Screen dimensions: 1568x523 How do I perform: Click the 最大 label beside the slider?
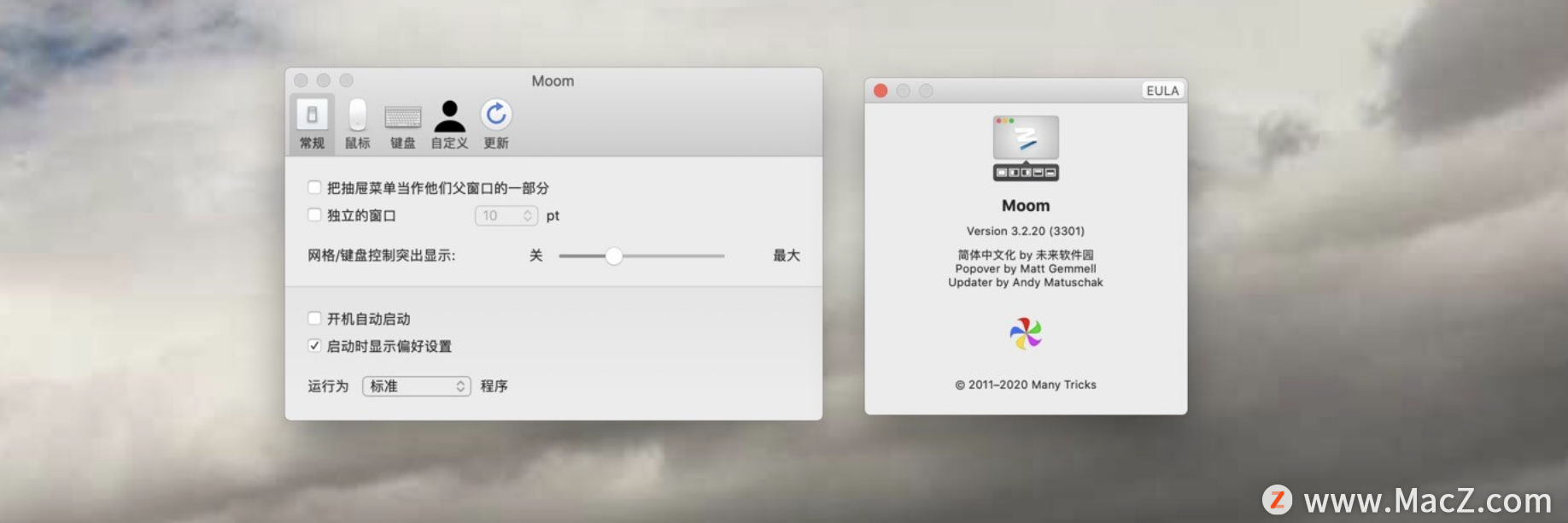pyautogui.click(x=787, y=256)
